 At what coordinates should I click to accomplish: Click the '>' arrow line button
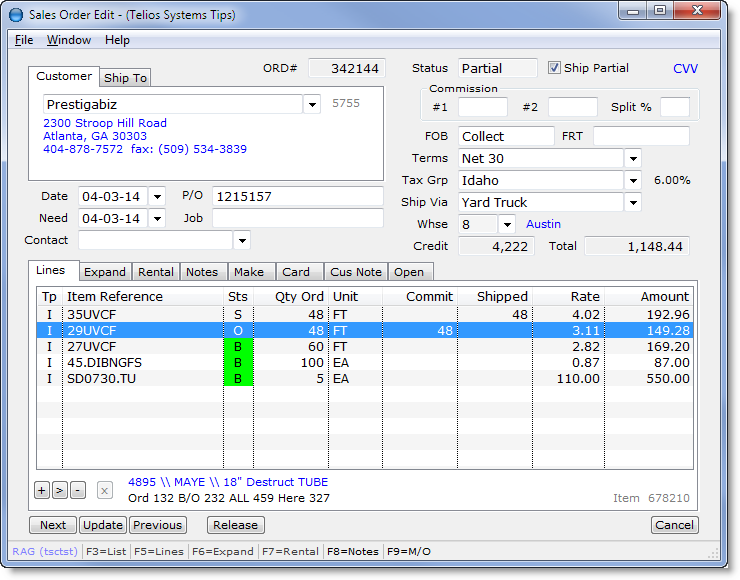click(x=59, y=490)
